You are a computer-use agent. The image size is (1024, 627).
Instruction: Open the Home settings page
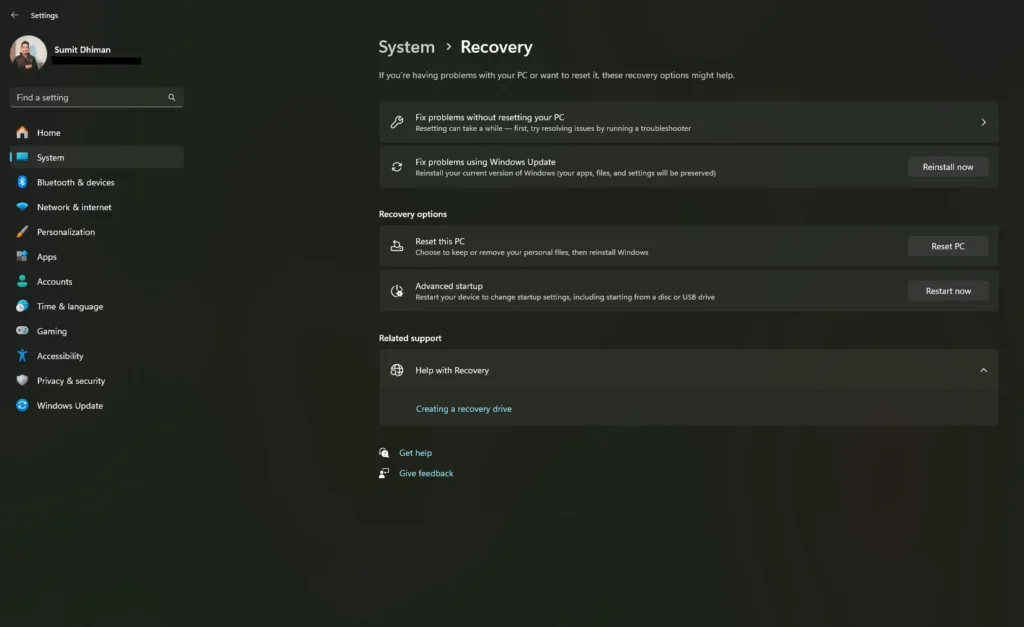click(97, 133)
